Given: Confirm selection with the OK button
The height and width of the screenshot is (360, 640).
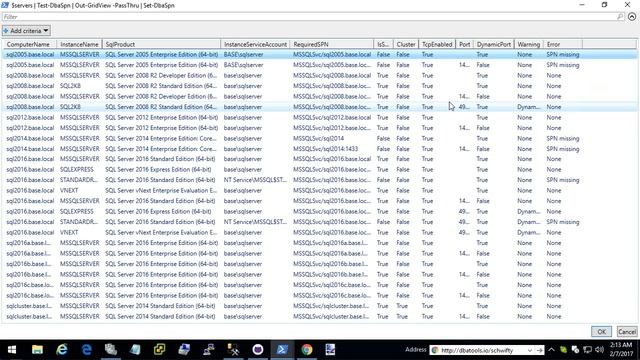Looking at the screenshot, I should 601,331.
